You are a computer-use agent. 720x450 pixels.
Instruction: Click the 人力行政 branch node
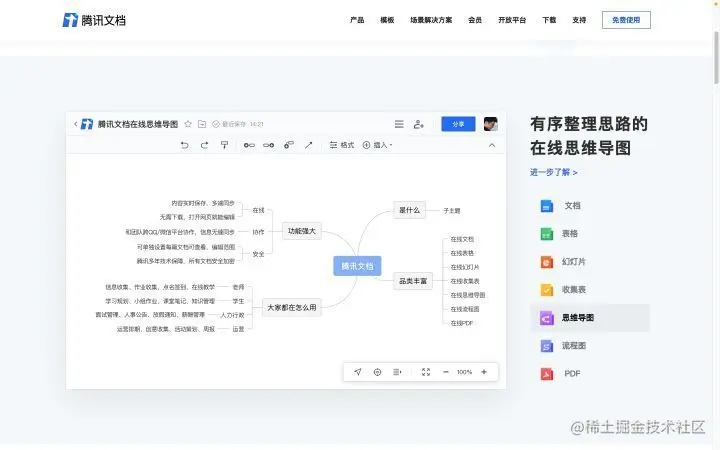pos(232,315)
